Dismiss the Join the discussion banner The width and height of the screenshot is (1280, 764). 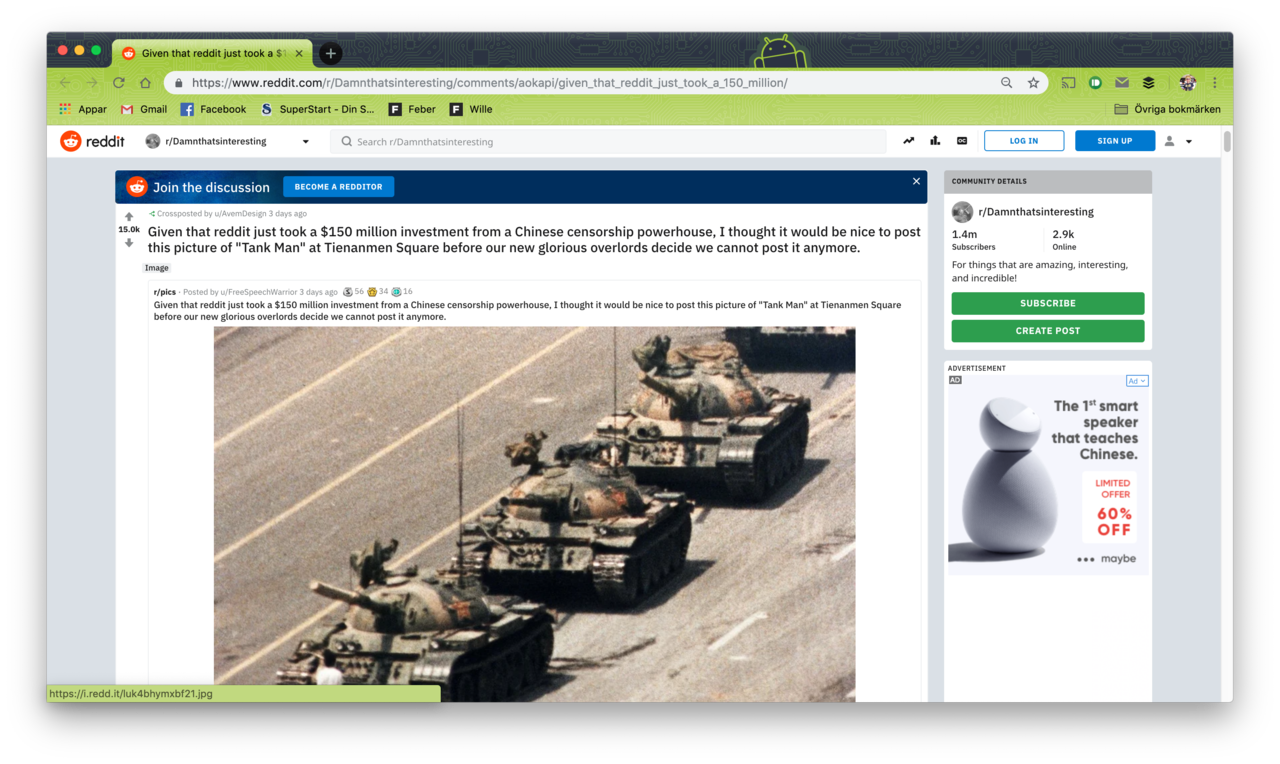pyautogui.click(x=916, y=181)
